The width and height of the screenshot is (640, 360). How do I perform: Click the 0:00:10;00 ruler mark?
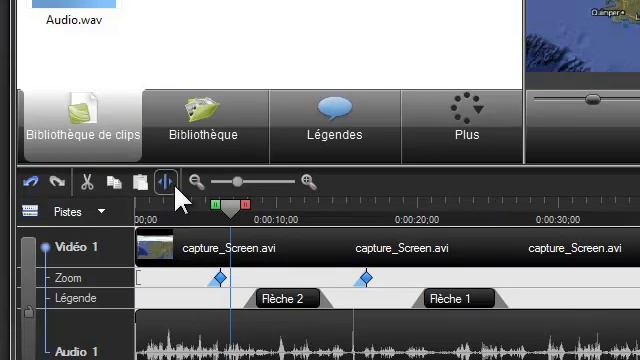tap(276, 220)
